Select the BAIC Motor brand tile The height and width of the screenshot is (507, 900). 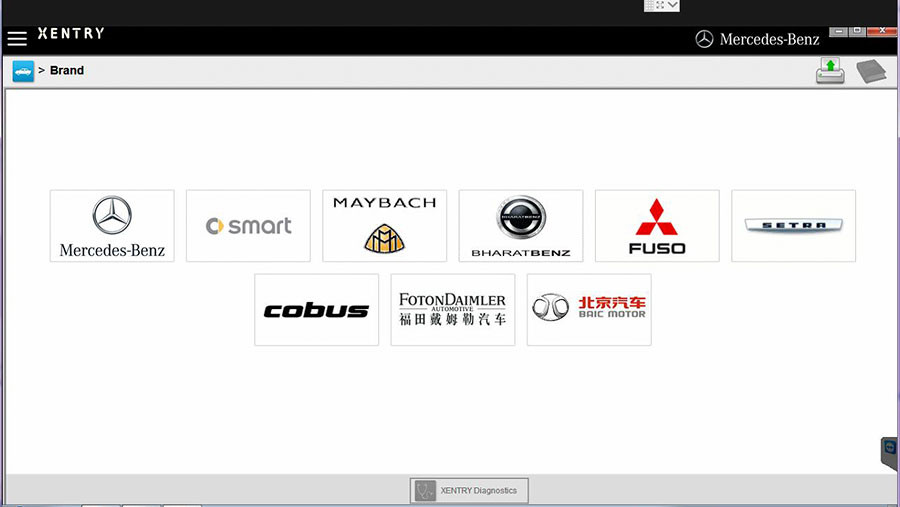tap(589, 310)
